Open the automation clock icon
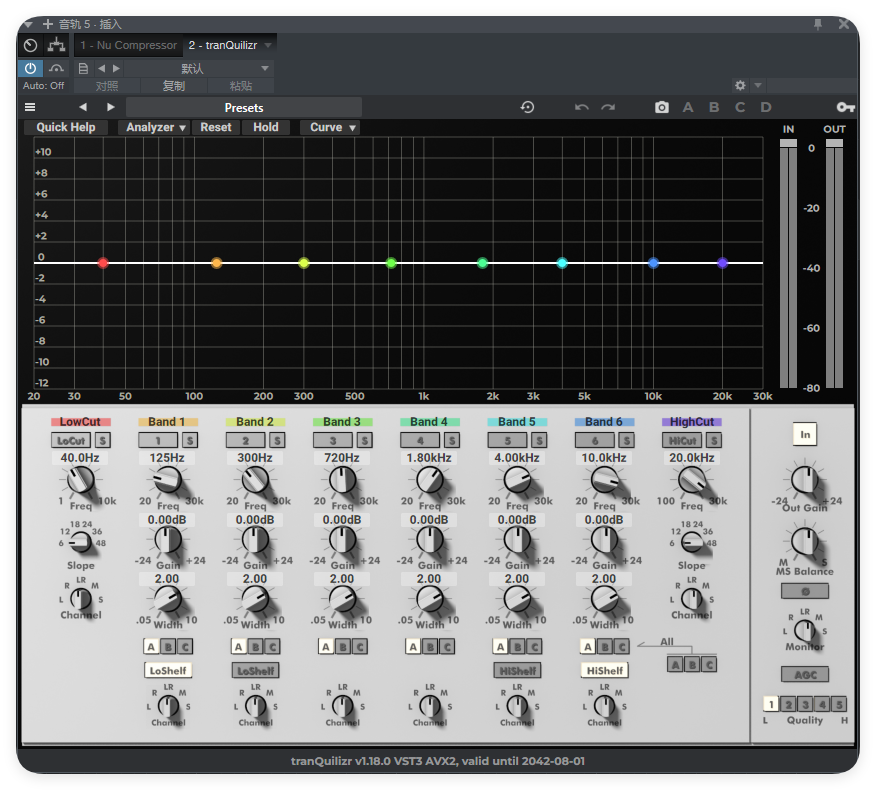Image resolution: width=876 pixels, height=790 pixels. point(31,45)
